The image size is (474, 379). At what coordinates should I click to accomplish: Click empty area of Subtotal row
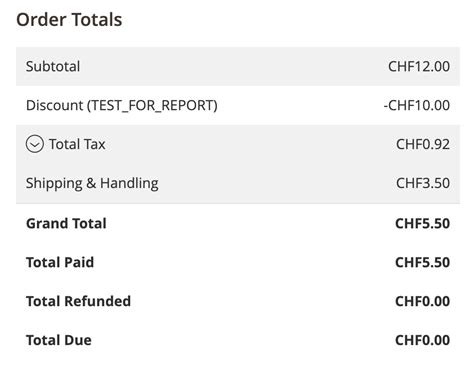(x=233, y=66)
